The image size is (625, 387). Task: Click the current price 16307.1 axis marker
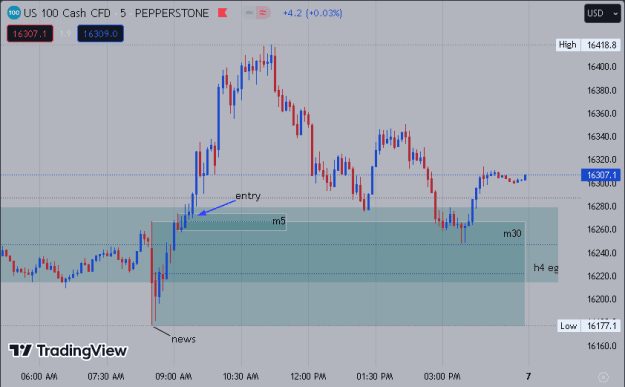[601, 175]
